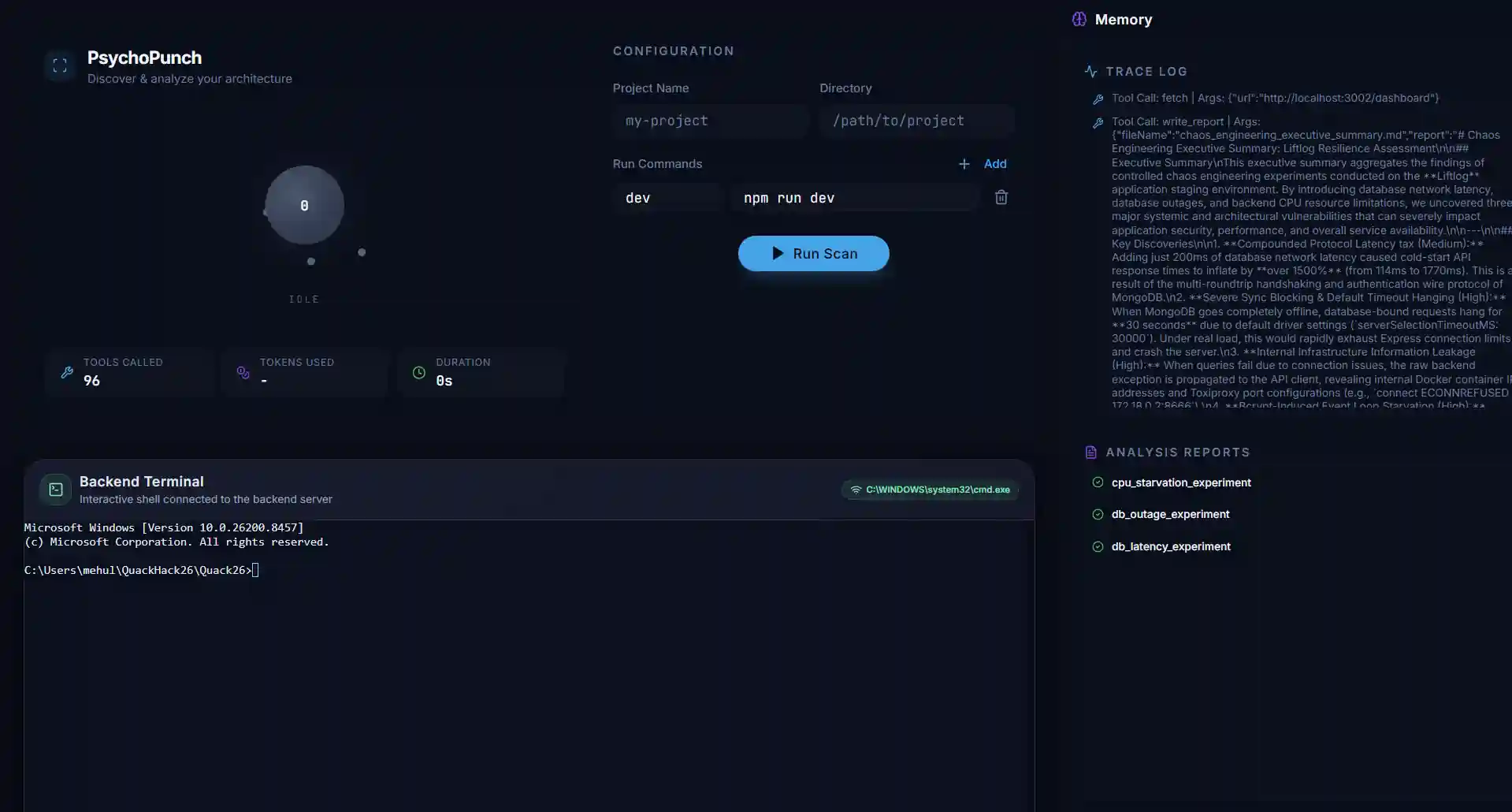Click the PsychoPunch logo icon

click(x=60, y=65)
